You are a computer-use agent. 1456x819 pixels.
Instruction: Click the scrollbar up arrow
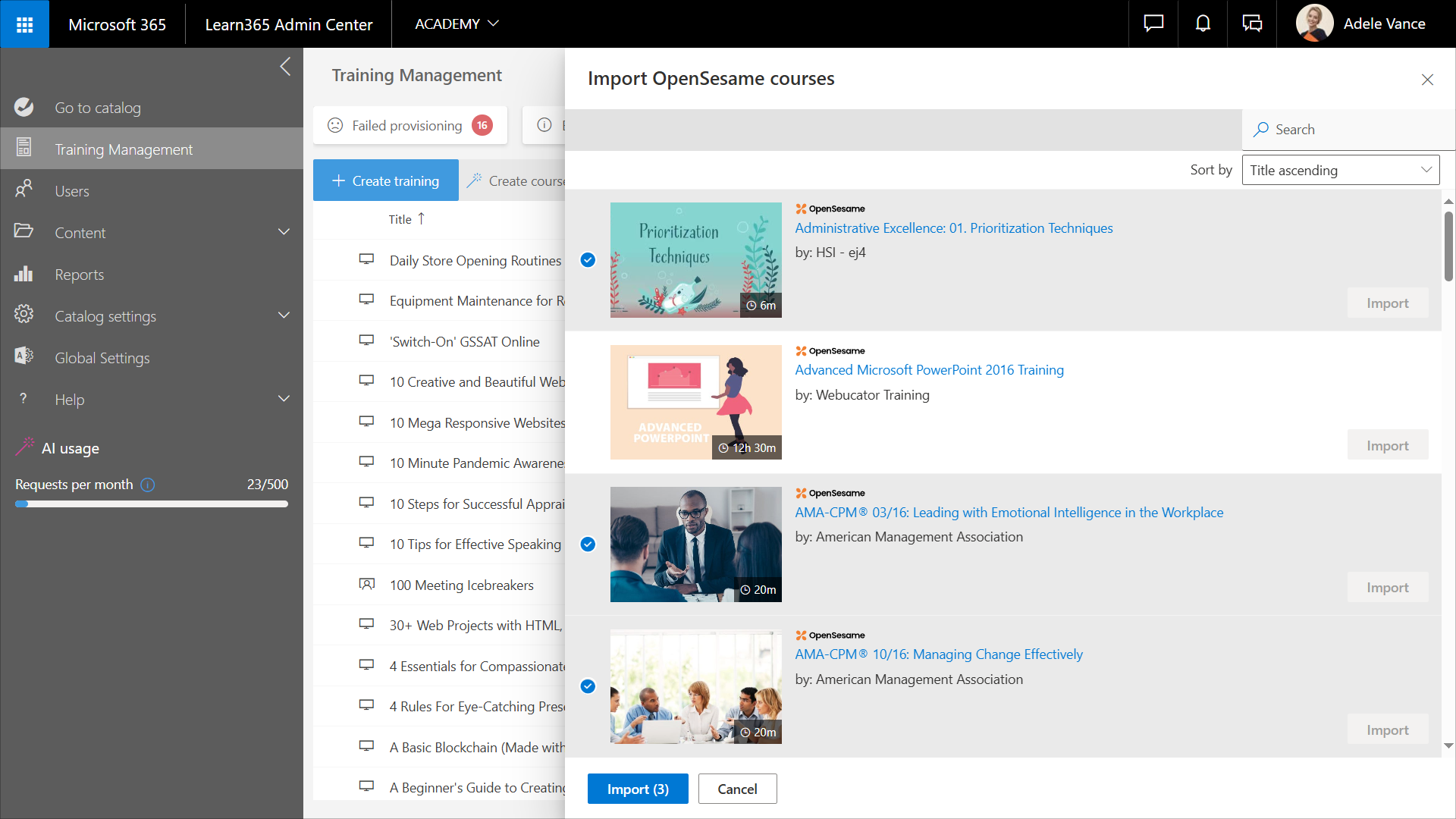tap(1448, 201)
